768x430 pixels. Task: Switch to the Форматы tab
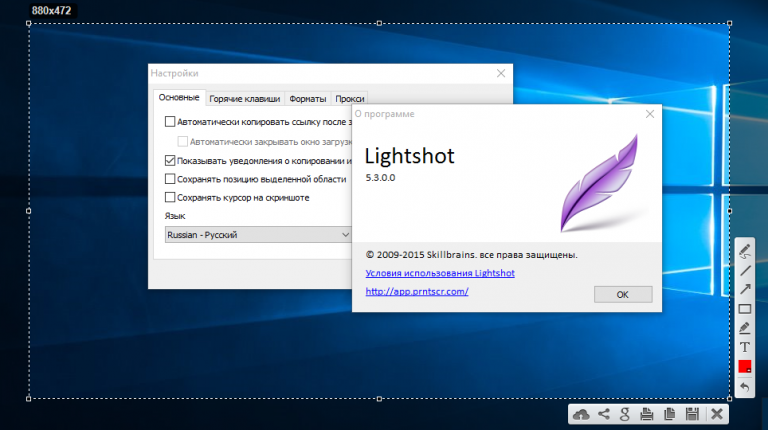pos(308,98)
